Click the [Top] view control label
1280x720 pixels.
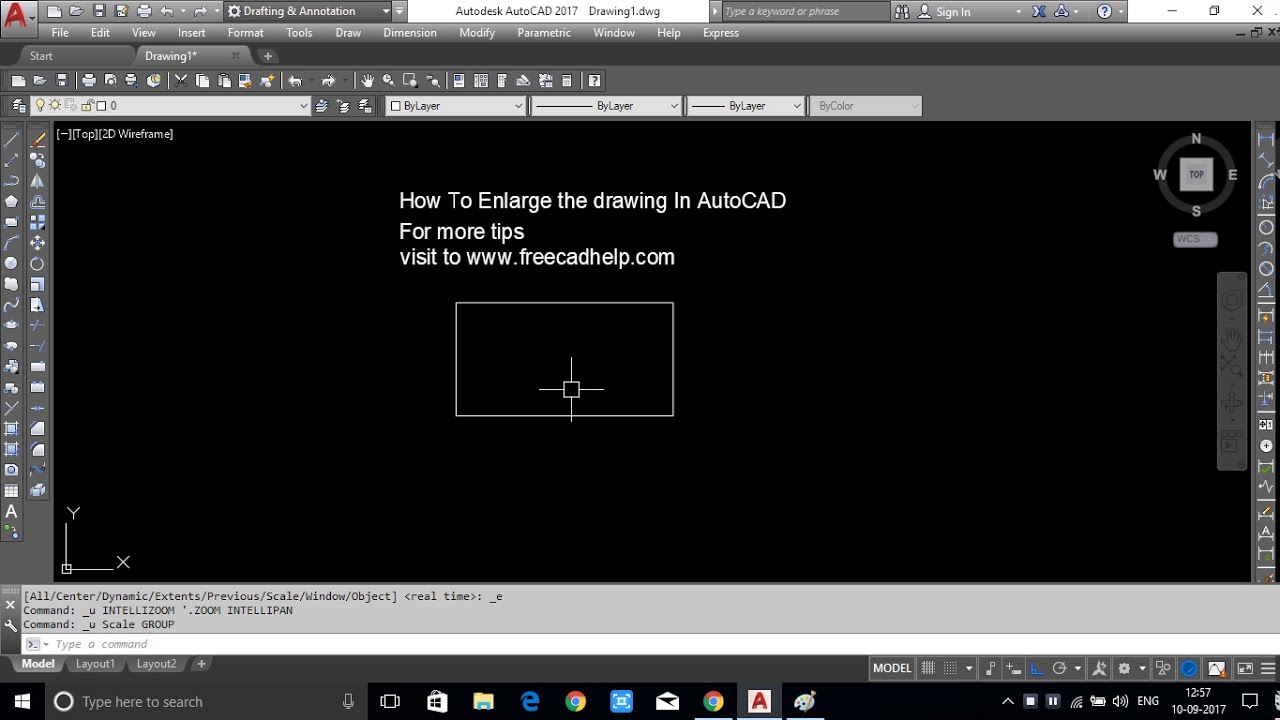click(84, 134)
